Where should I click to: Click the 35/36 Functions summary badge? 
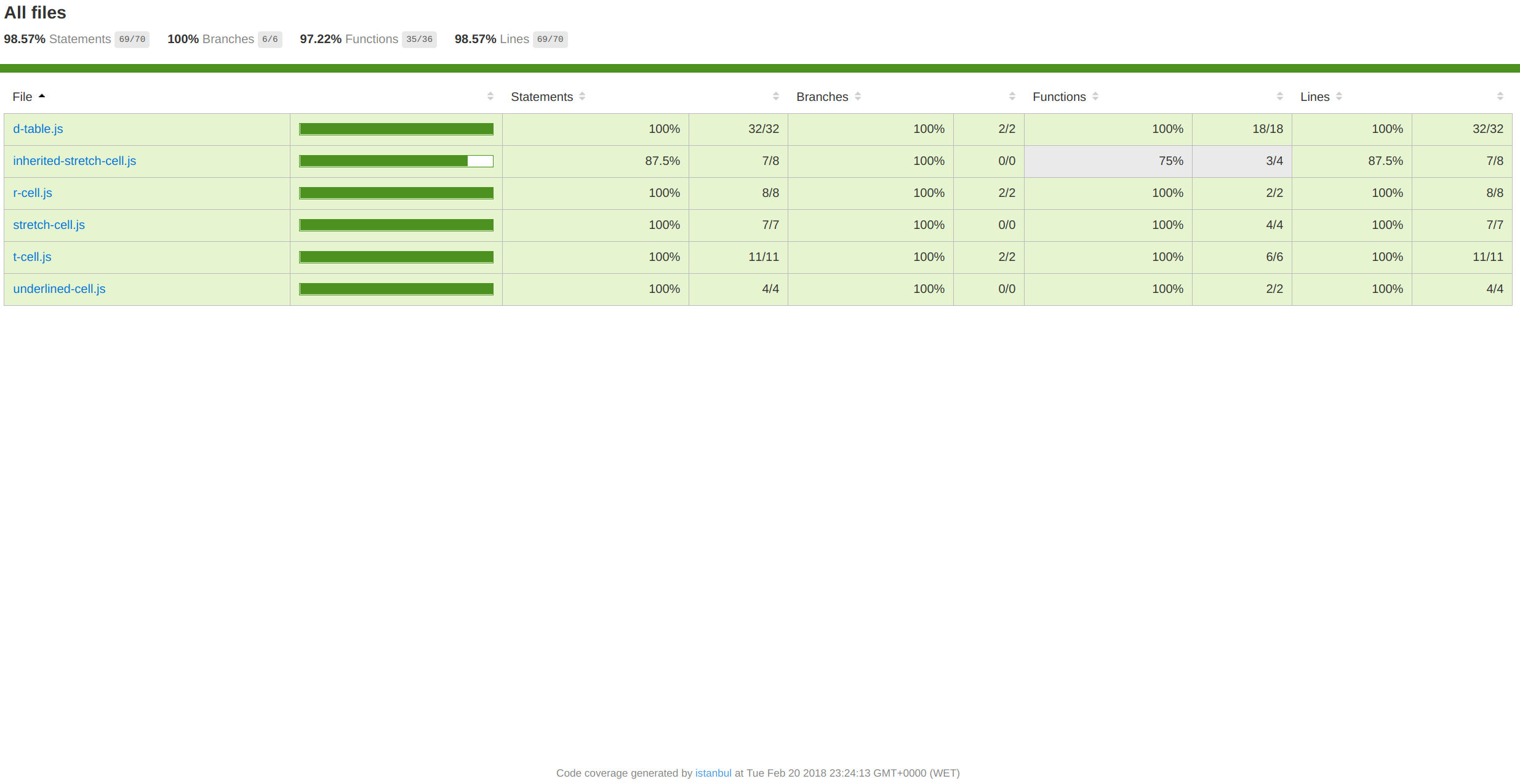(x=419, y=39)
